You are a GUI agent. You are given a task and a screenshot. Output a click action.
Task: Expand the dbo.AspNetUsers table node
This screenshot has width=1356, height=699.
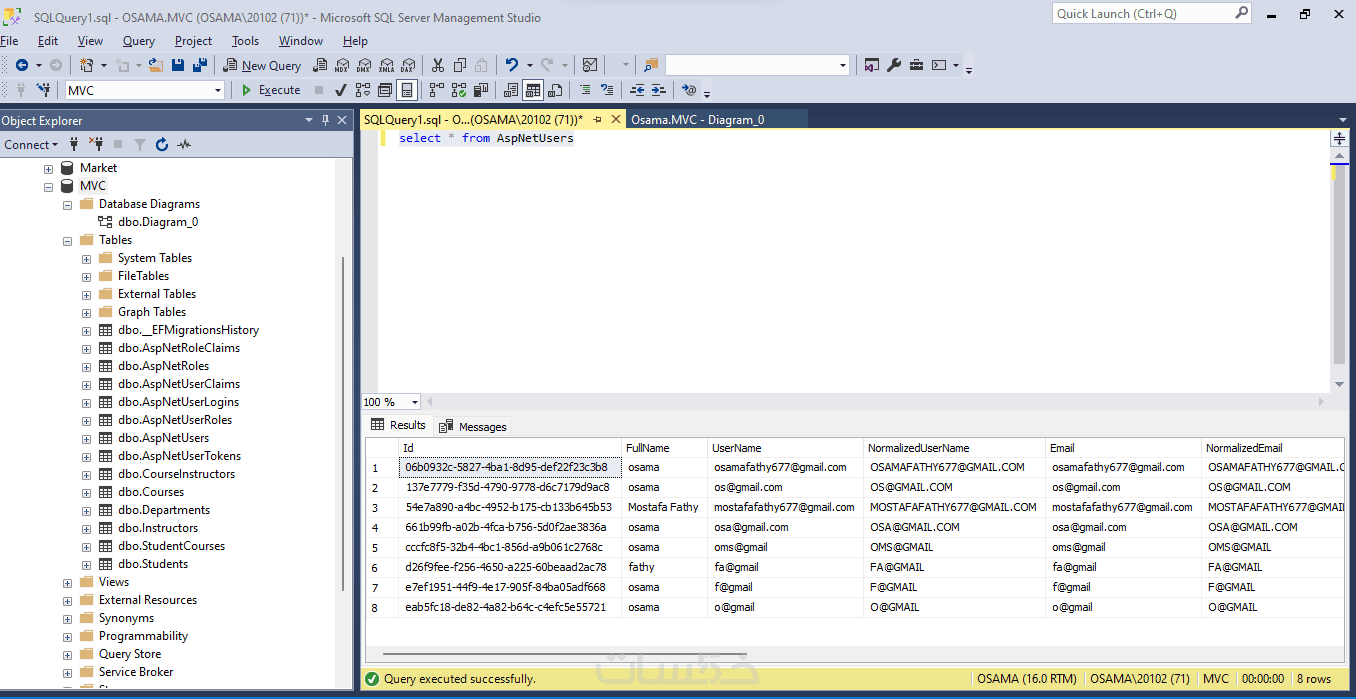tap(87, 438)
